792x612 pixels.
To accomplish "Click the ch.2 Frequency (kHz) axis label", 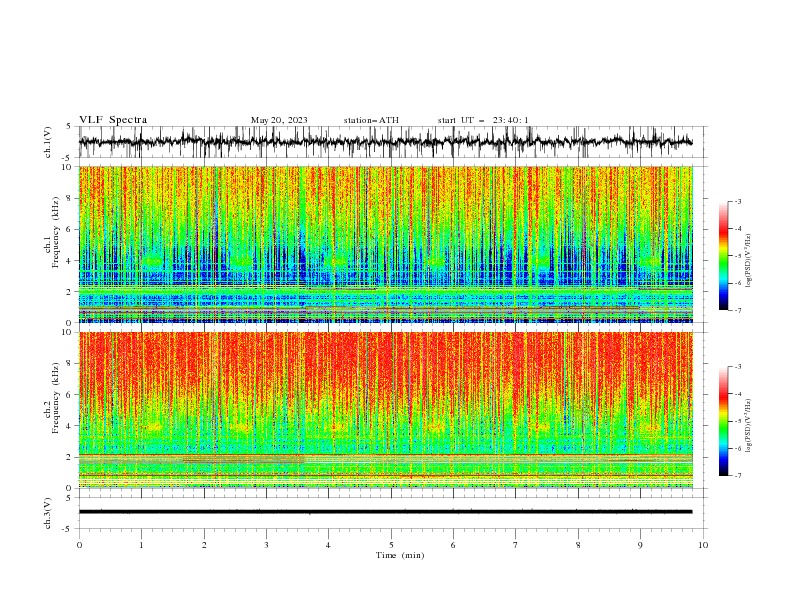I will [52, 398].
